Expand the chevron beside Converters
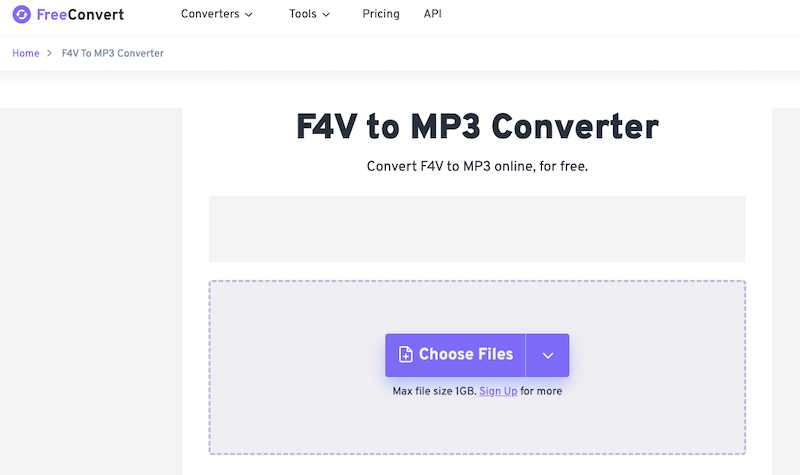This screenshot has height=475, width=800. [249, 15]
